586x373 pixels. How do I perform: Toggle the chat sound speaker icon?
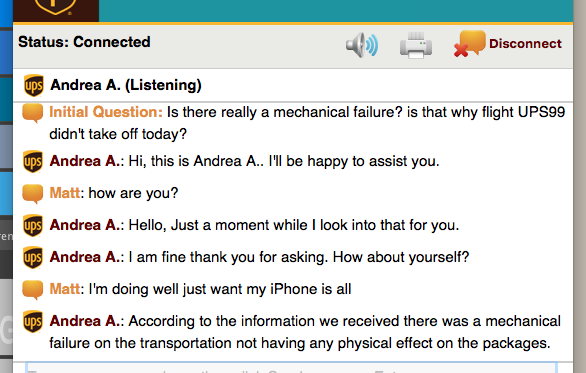click(362, 45)
